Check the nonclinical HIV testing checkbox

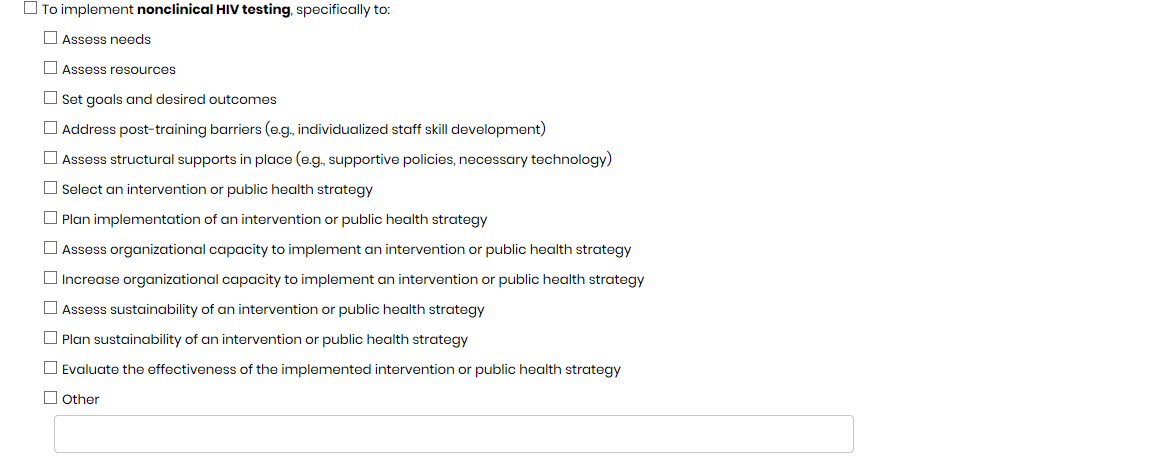point(30,9)
